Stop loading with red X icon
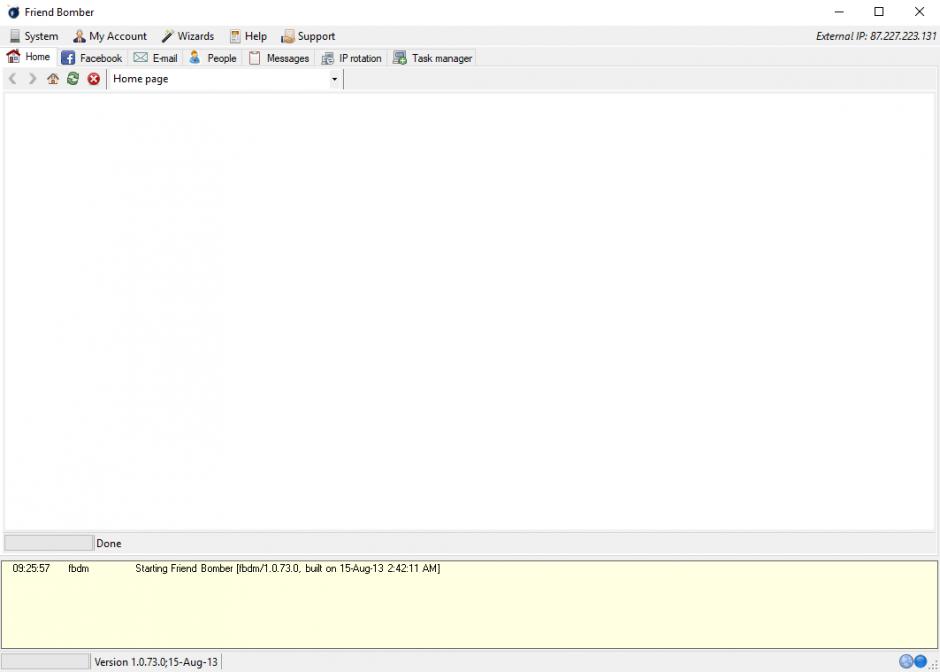This screenshot has width=940, height=672. (x=94, y=79)
